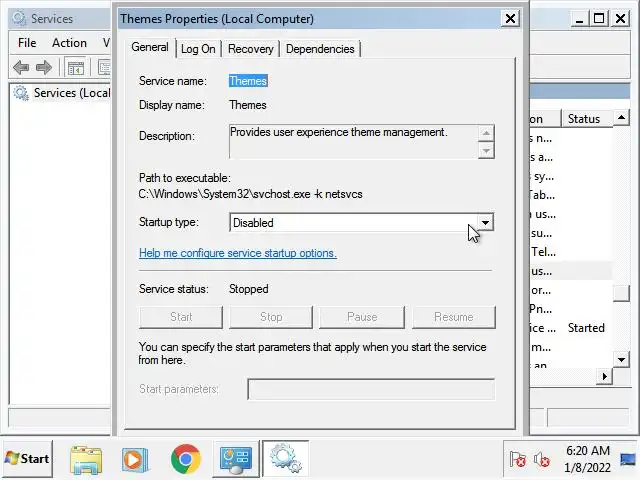Launch Windows Media Player from taskbar
640x480 pixels.
135,460
